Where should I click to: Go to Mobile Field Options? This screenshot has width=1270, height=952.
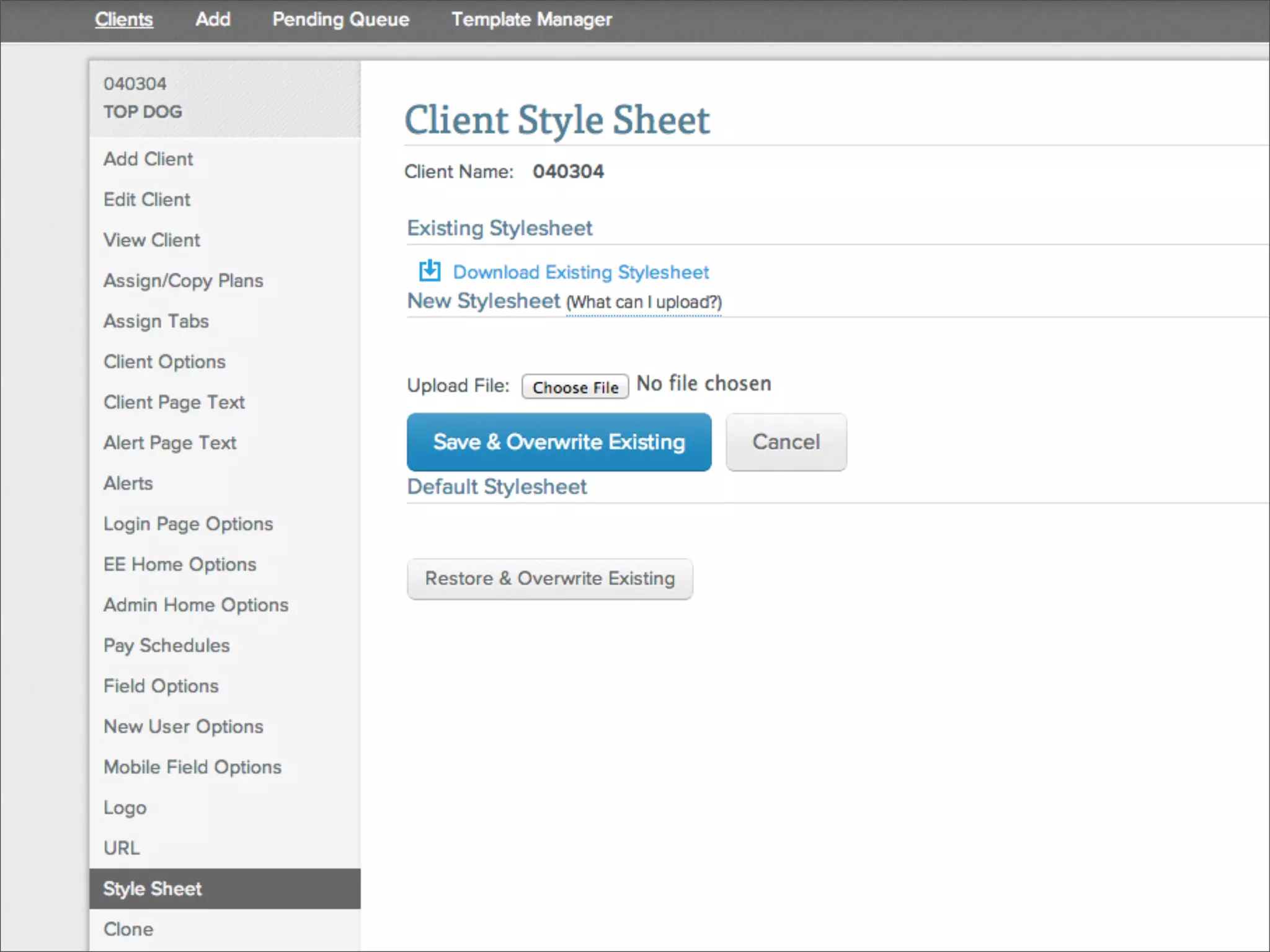click(192, 767)
